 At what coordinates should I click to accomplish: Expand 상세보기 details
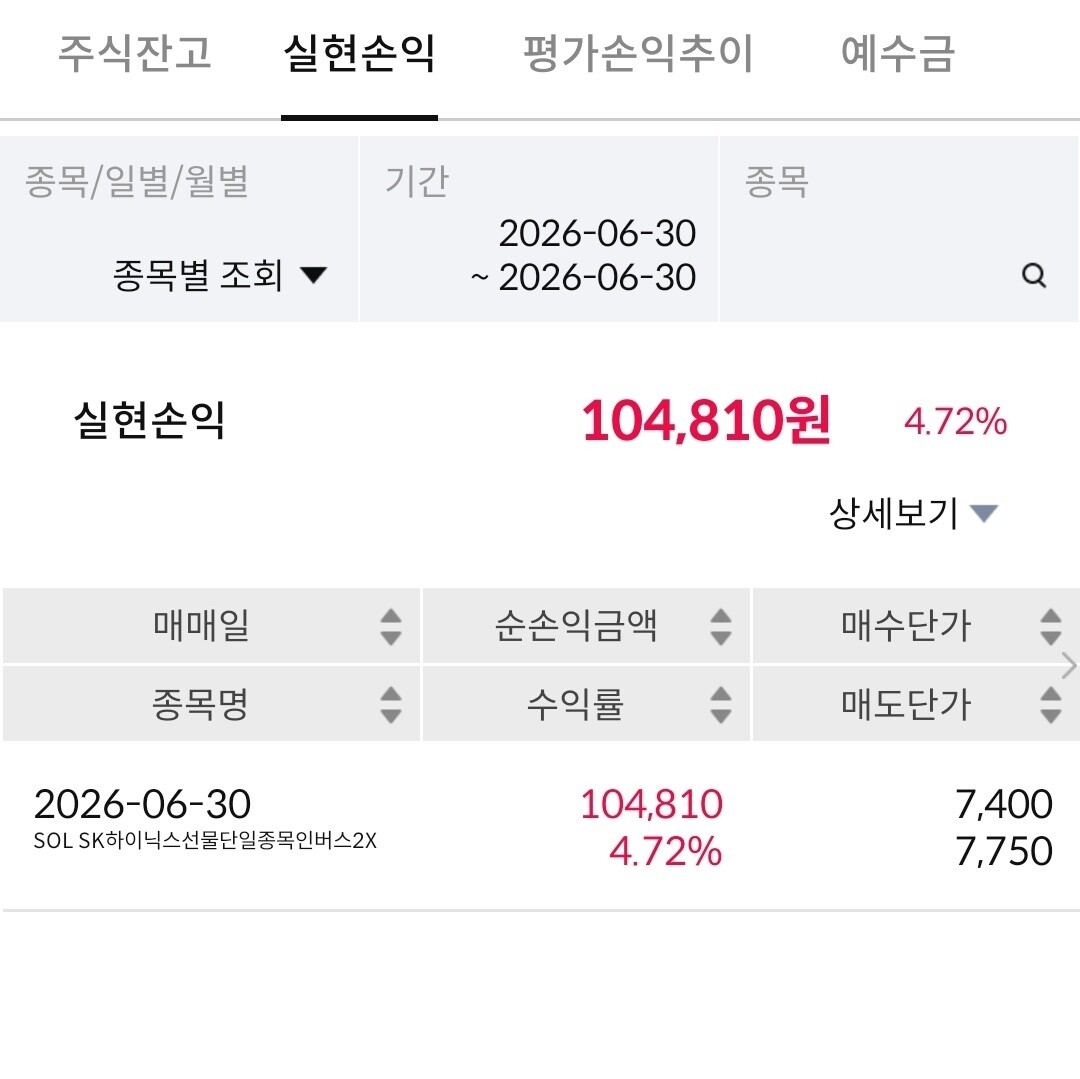[x=913, y=513]
